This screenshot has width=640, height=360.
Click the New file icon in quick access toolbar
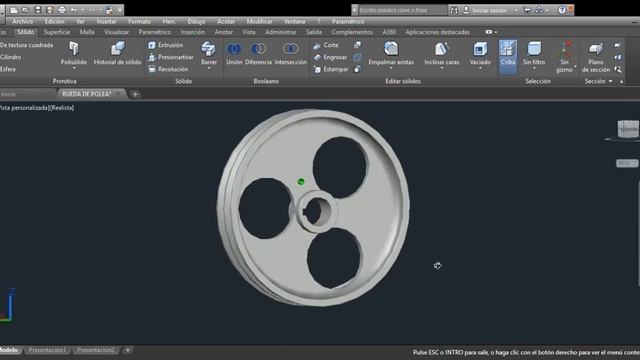coord(13,10)
